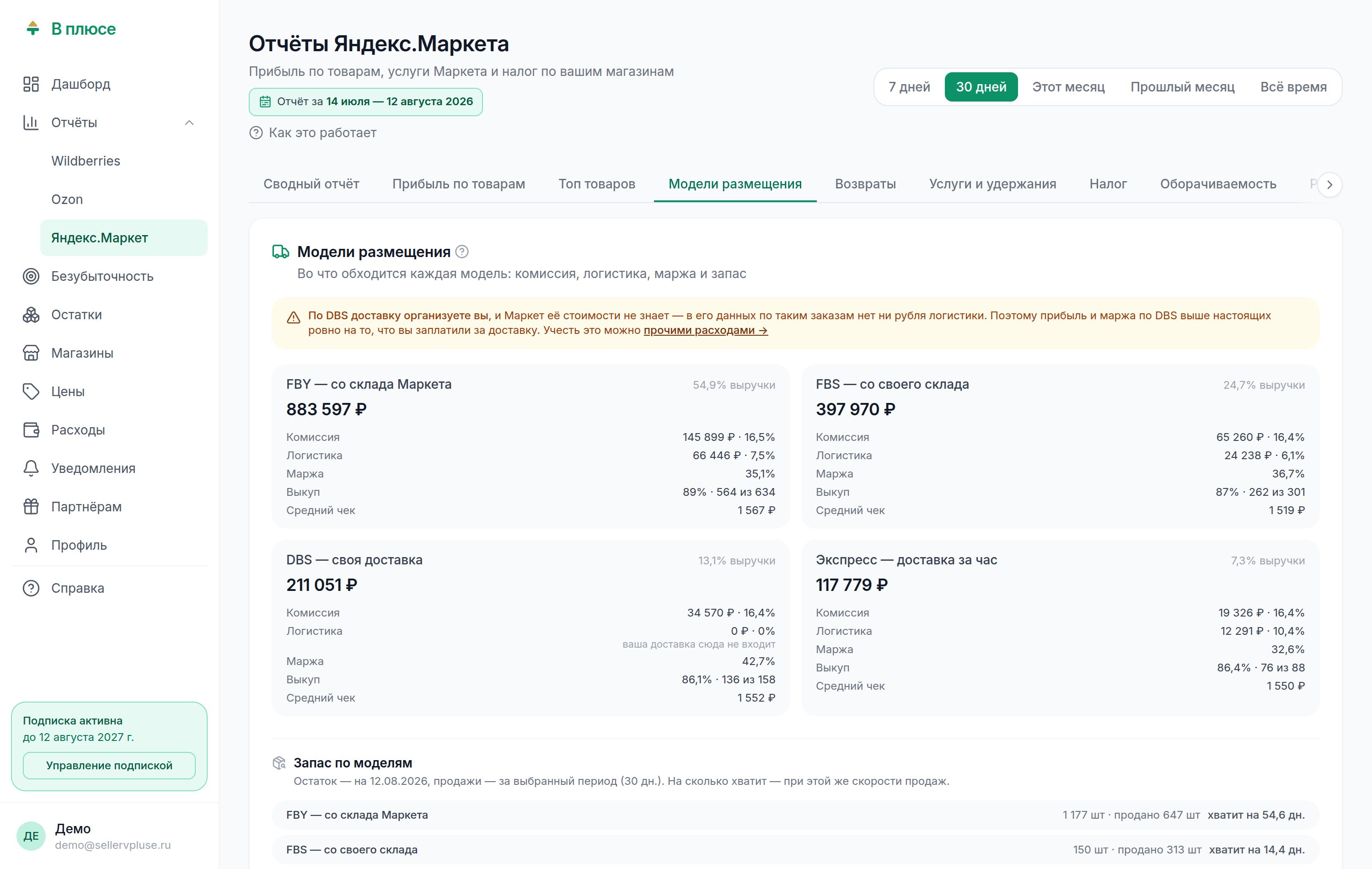Click the Магазины storefront icon
Image resolution: width=1372 pixels, height=869 pixels.
[31, 353]
